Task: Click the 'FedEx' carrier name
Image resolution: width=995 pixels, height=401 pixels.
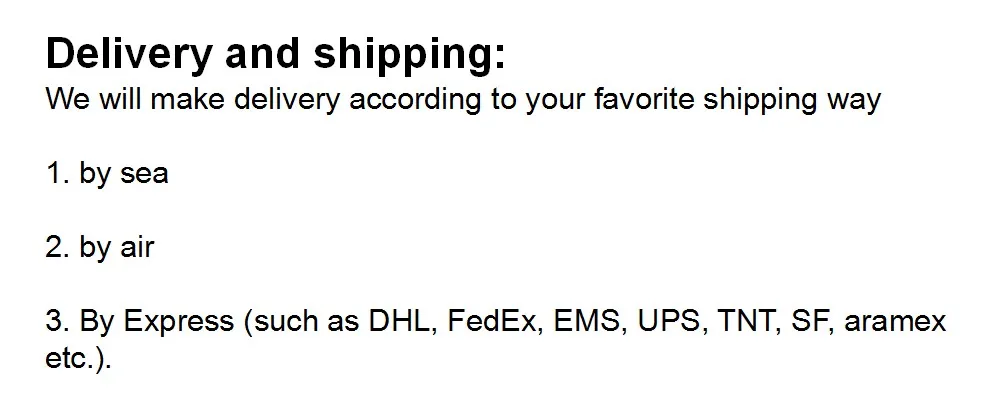Action: pyautogui.click(x=496, y=322)
